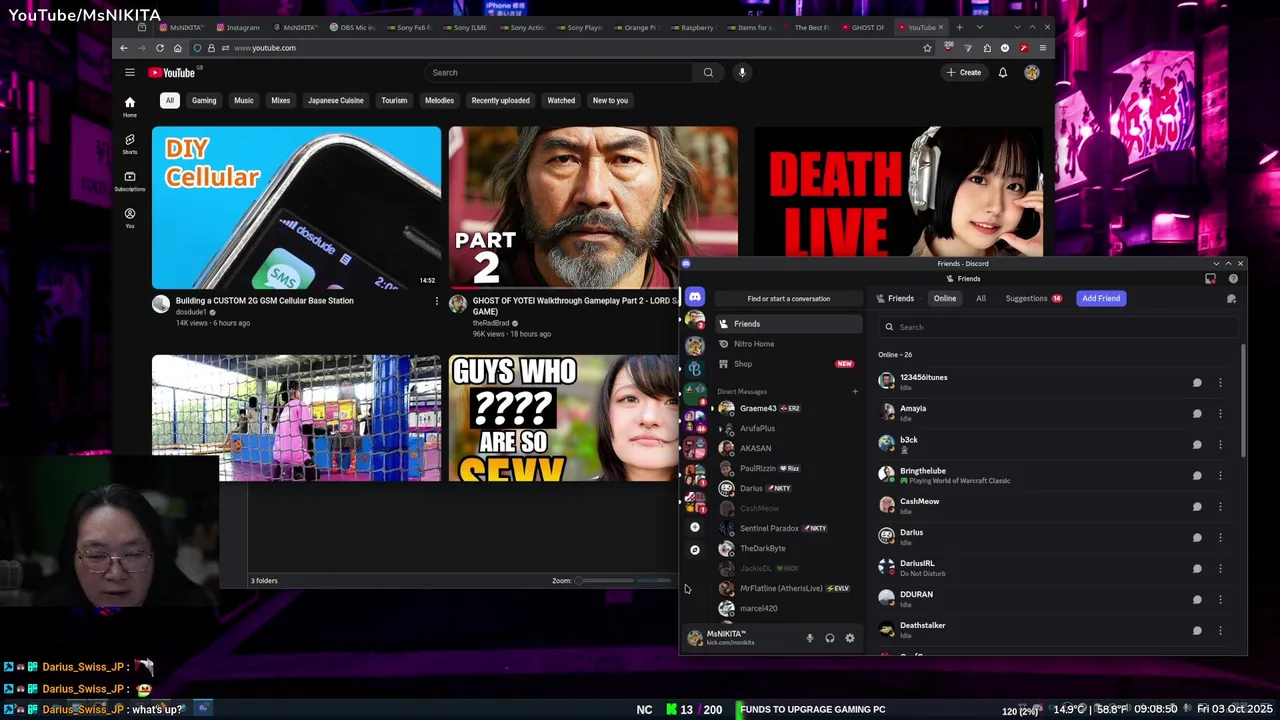Viewport: 1280px width, 720px height.
Task: Click the Add Friend button
Action: (x=1101, y=298)
